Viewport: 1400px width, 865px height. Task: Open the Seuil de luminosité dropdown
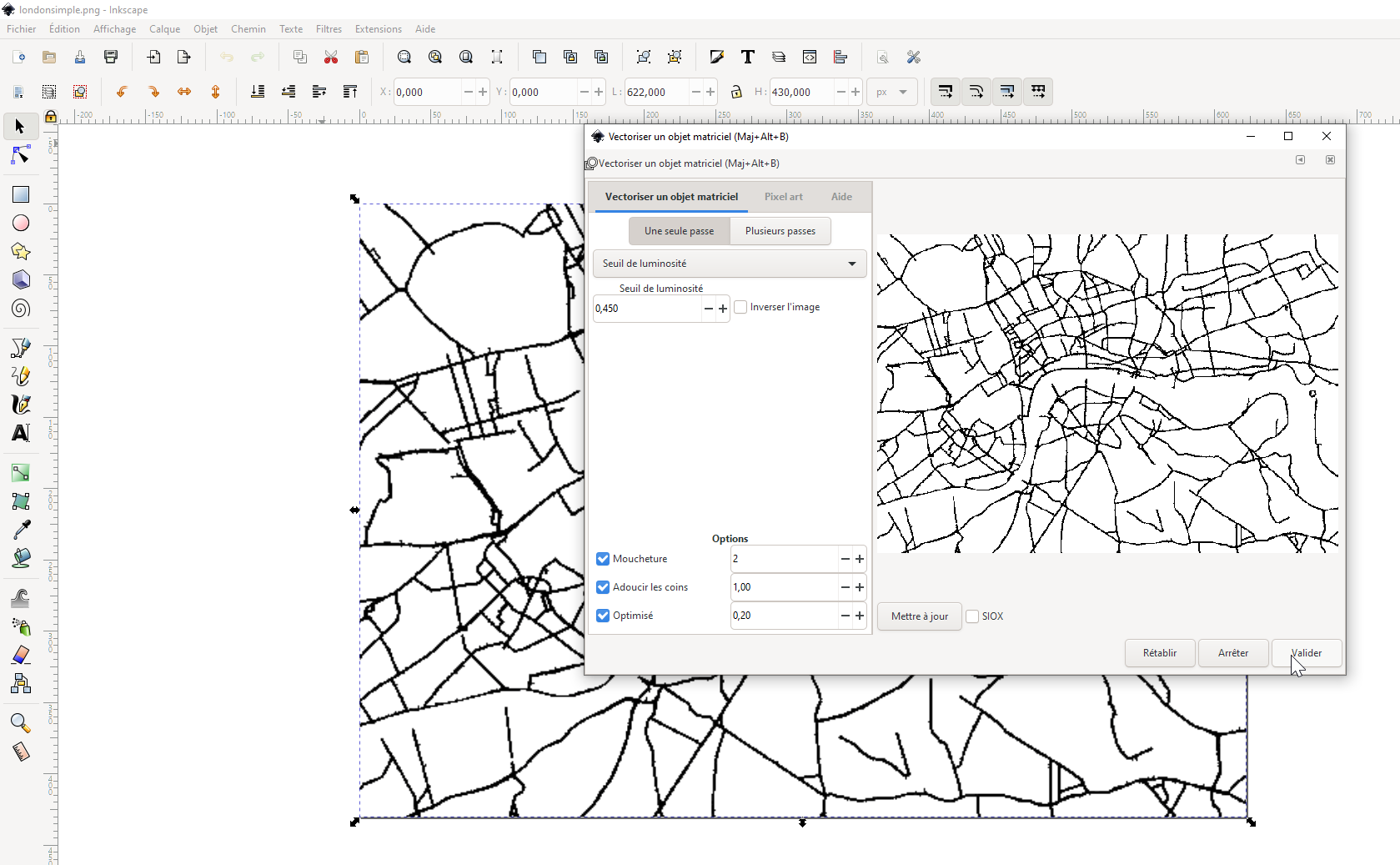[x=730, y=264]
